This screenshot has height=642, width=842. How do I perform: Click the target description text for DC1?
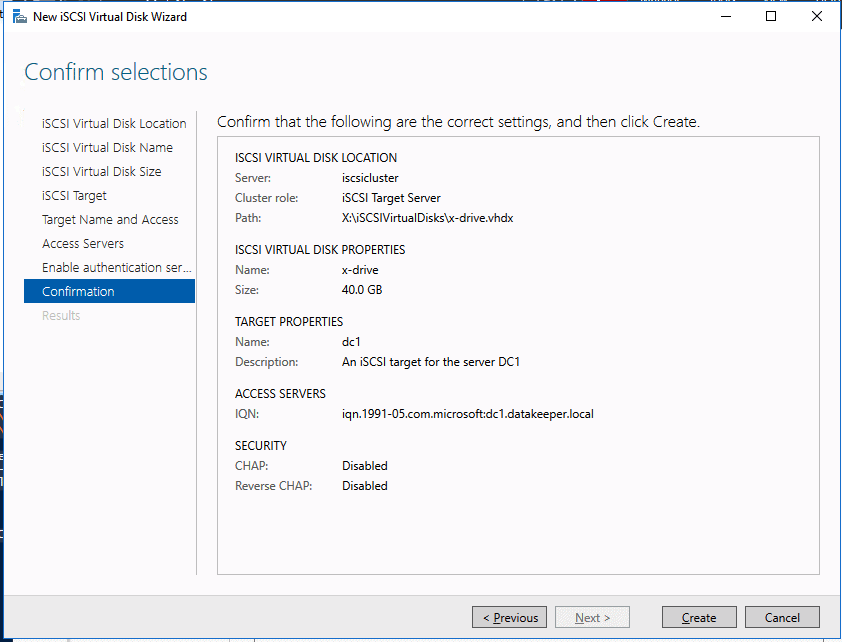(x=430, y=362)
